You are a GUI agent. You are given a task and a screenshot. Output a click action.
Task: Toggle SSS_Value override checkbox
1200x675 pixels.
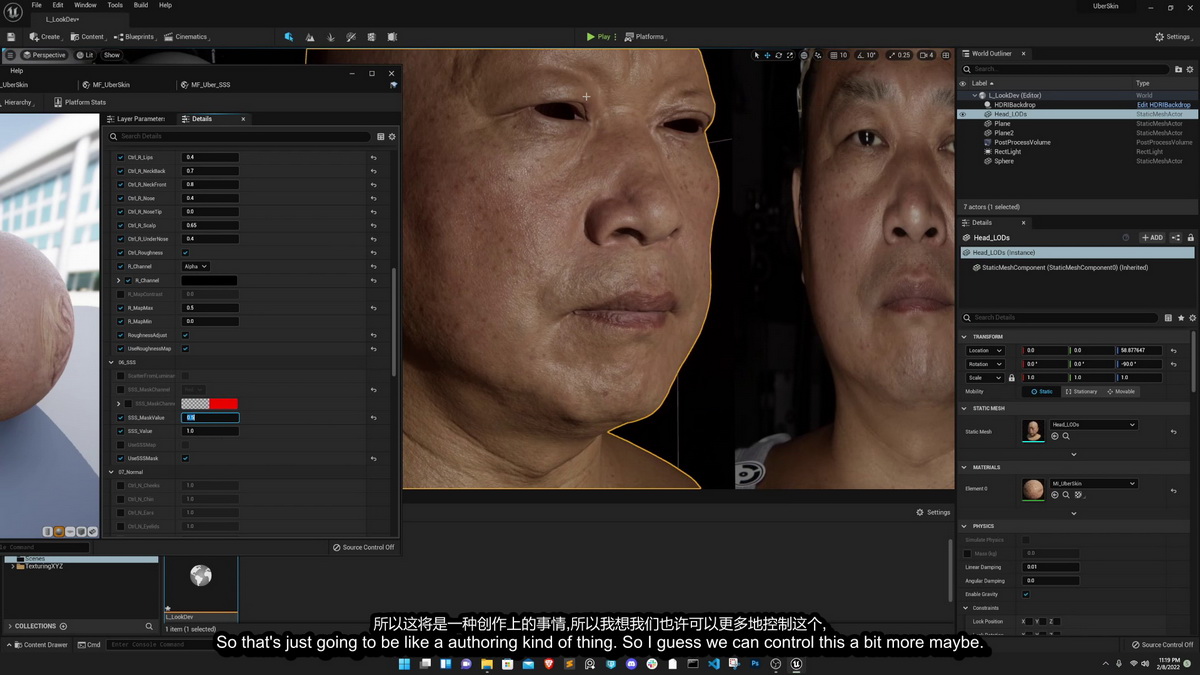click(121, 431)
